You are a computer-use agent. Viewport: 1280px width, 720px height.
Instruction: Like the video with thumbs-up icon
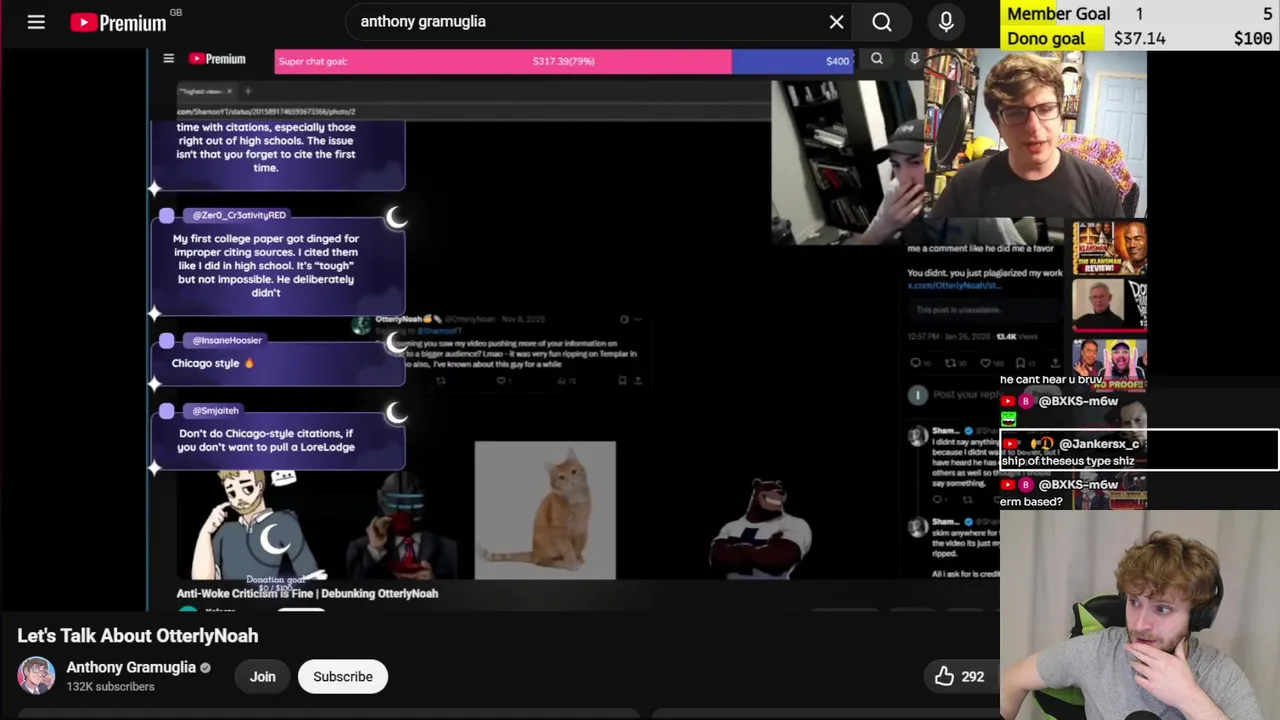(x=944, y=677)
